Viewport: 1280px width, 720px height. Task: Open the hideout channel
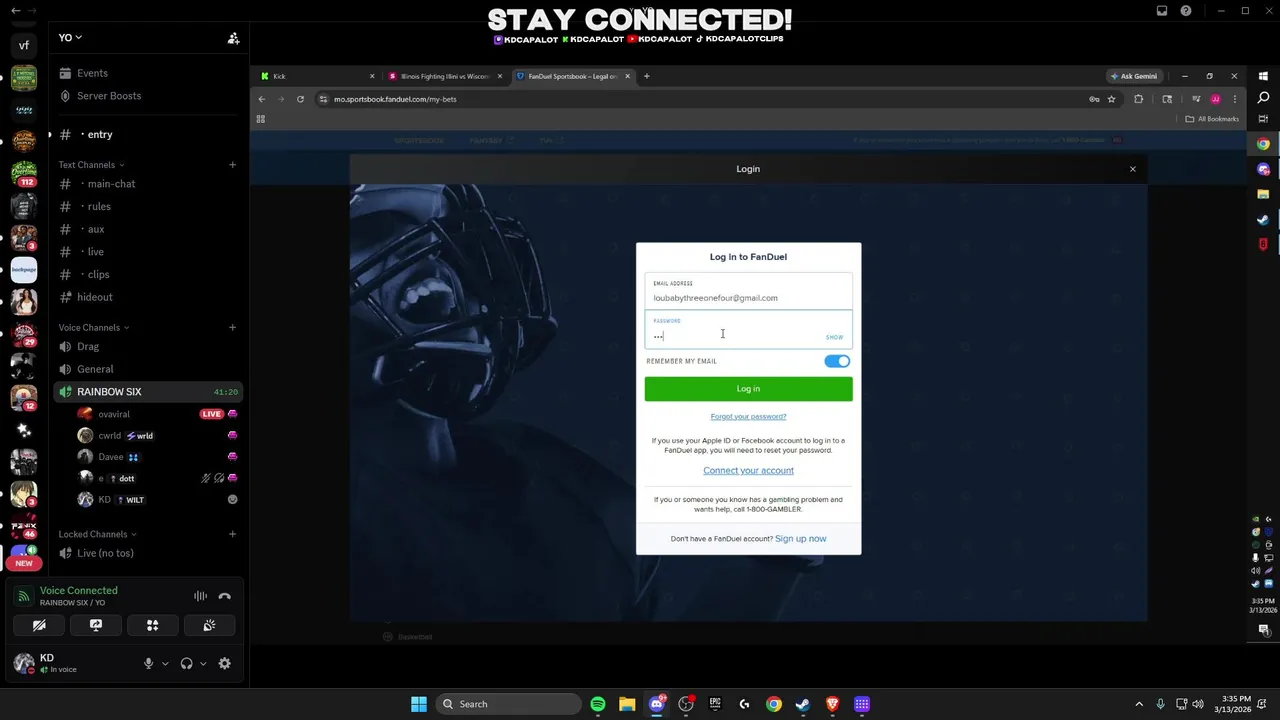(147, 297)
